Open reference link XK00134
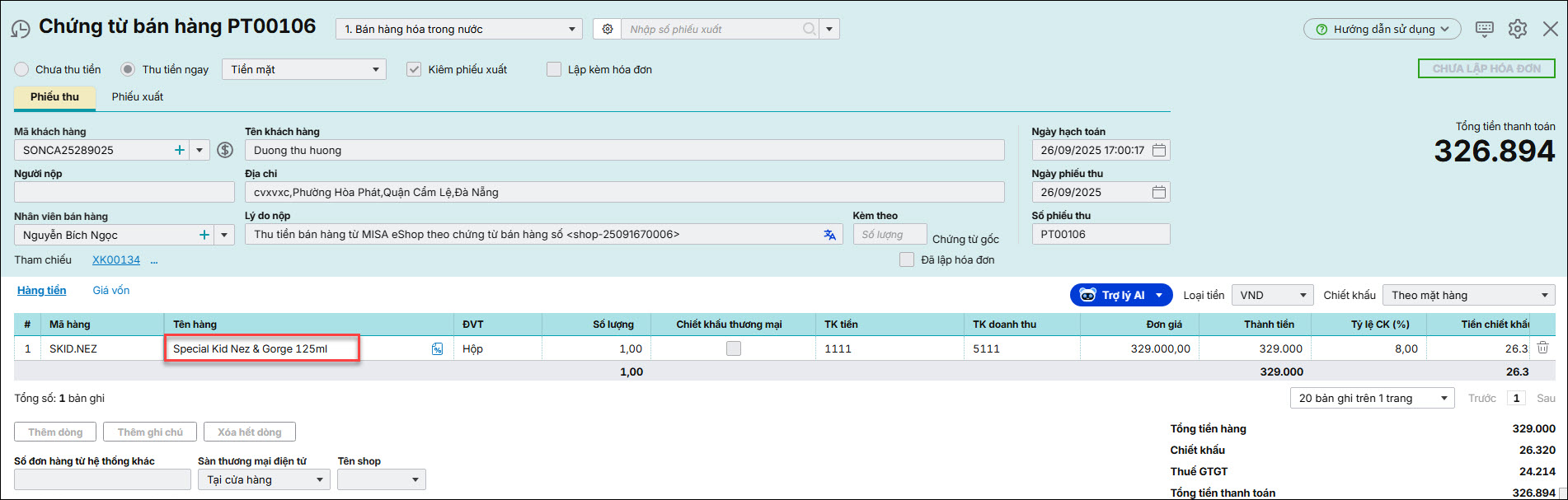The image size is (1568, 500). [x=116, y=259]
